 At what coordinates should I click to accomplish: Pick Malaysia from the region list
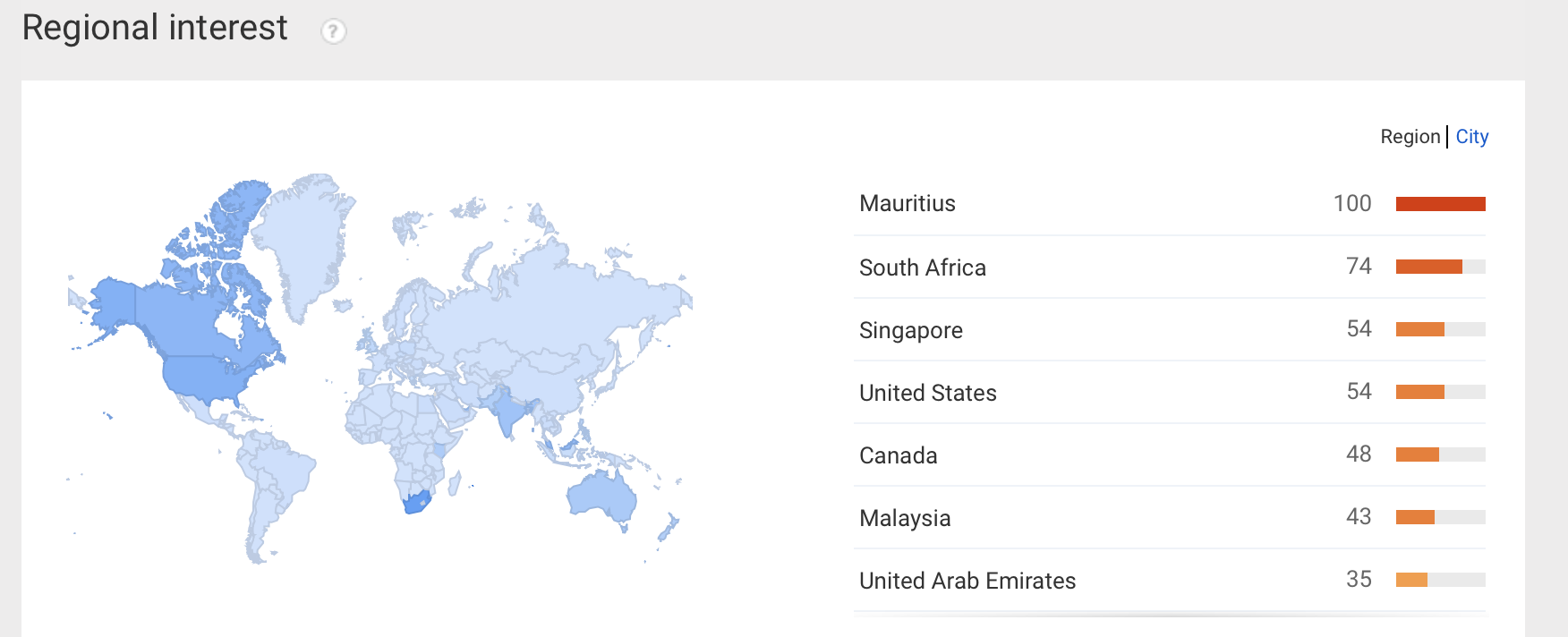click(x=1170, y=517)
